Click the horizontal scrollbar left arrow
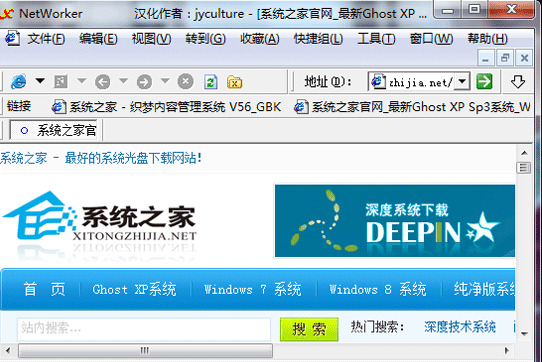 [x=8, y=351]
